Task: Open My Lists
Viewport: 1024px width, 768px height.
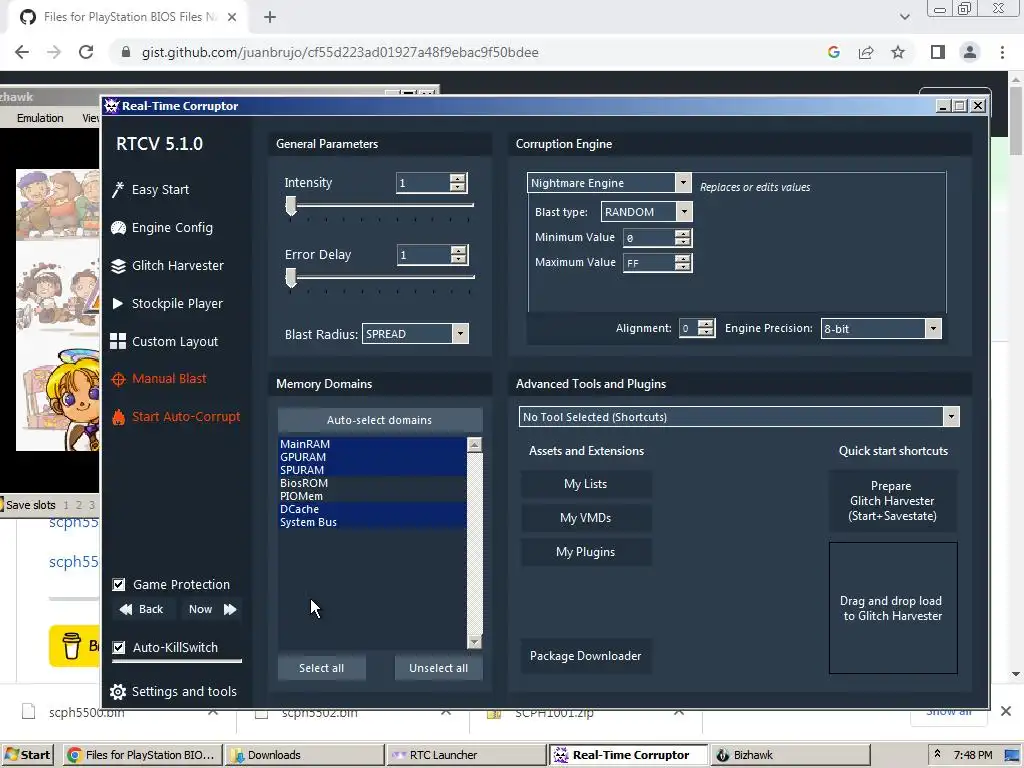Action: pyautogui.click(x=586, y=484)
